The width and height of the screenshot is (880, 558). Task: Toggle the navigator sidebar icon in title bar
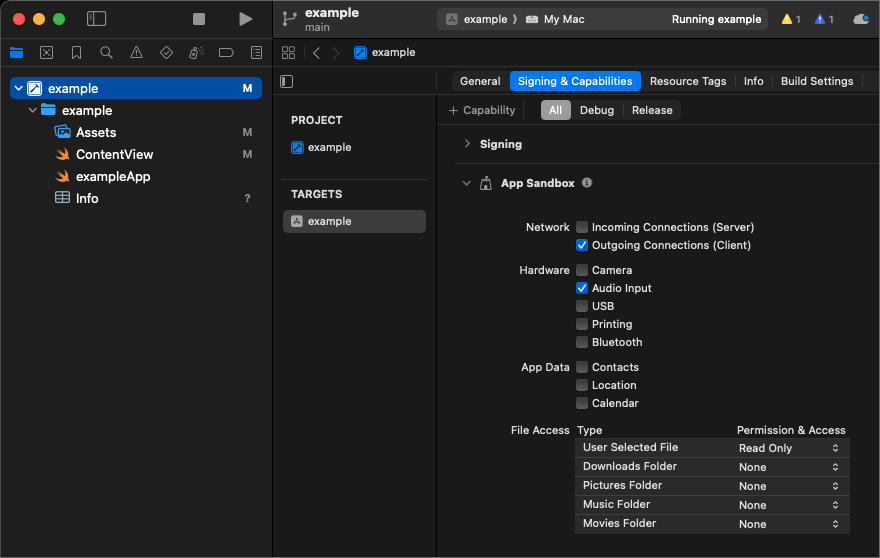click(x=97, y=19)
